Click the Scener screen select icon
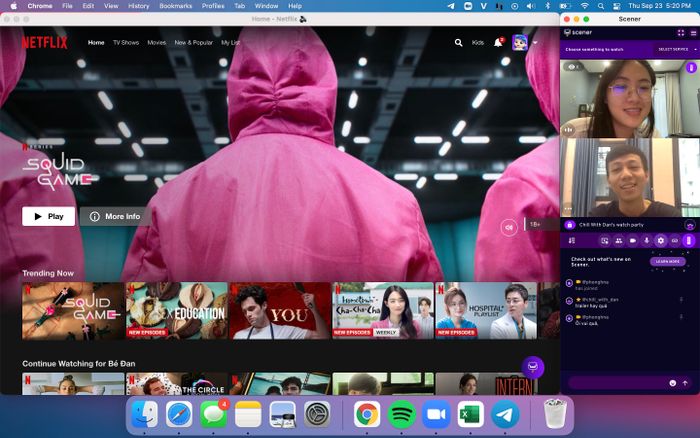700x438 pixels. coord(604,241)
